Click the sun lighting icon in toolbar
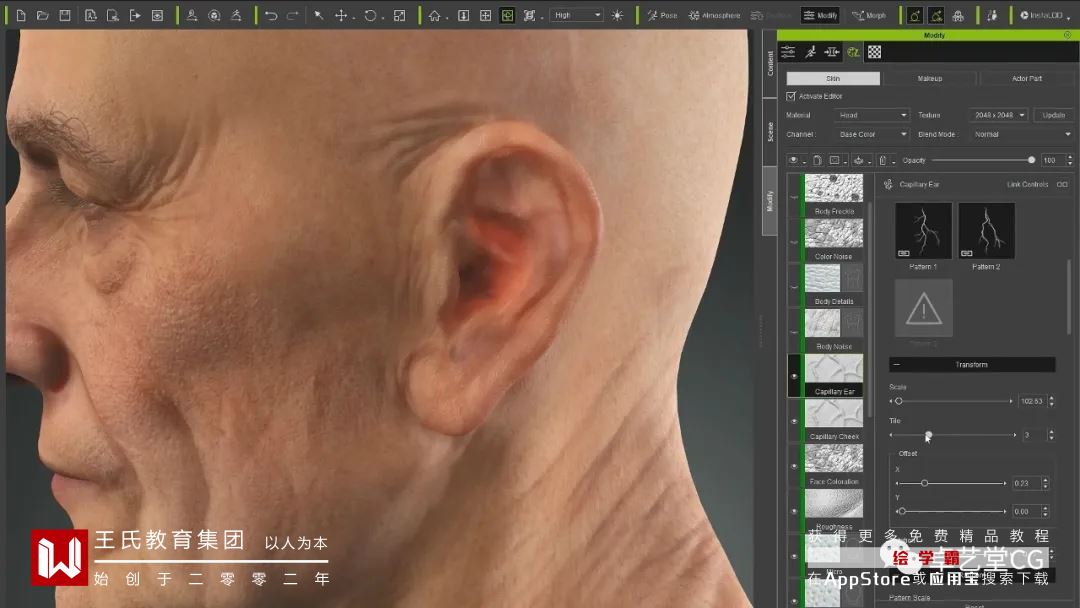1080x608 pixels. click(617, 15)
